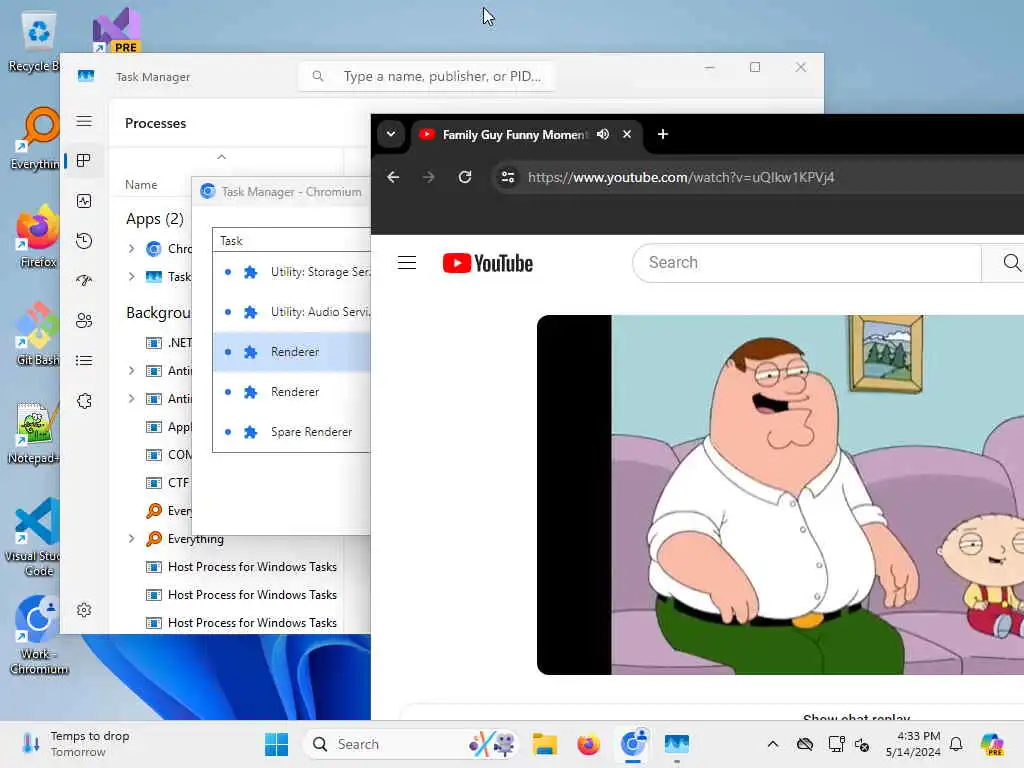This screenshot has width=1024, height=768.
Task: Go to YouTube home via logo
Action: [488, 263]
